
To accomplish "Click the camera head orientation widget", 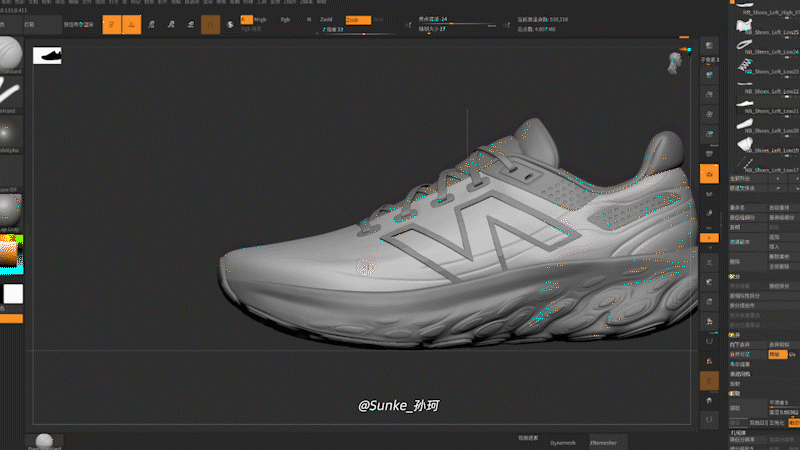I will [675, 63].
